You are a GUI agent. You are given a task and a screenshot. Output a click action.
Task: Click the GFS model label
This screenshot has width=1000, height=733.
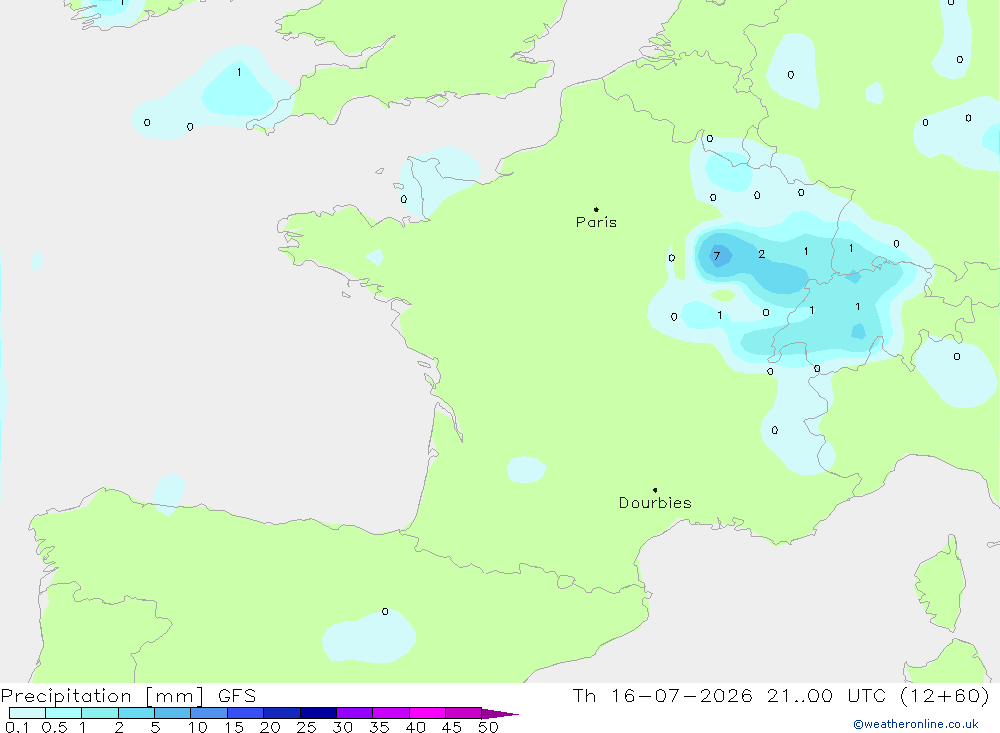237,696
